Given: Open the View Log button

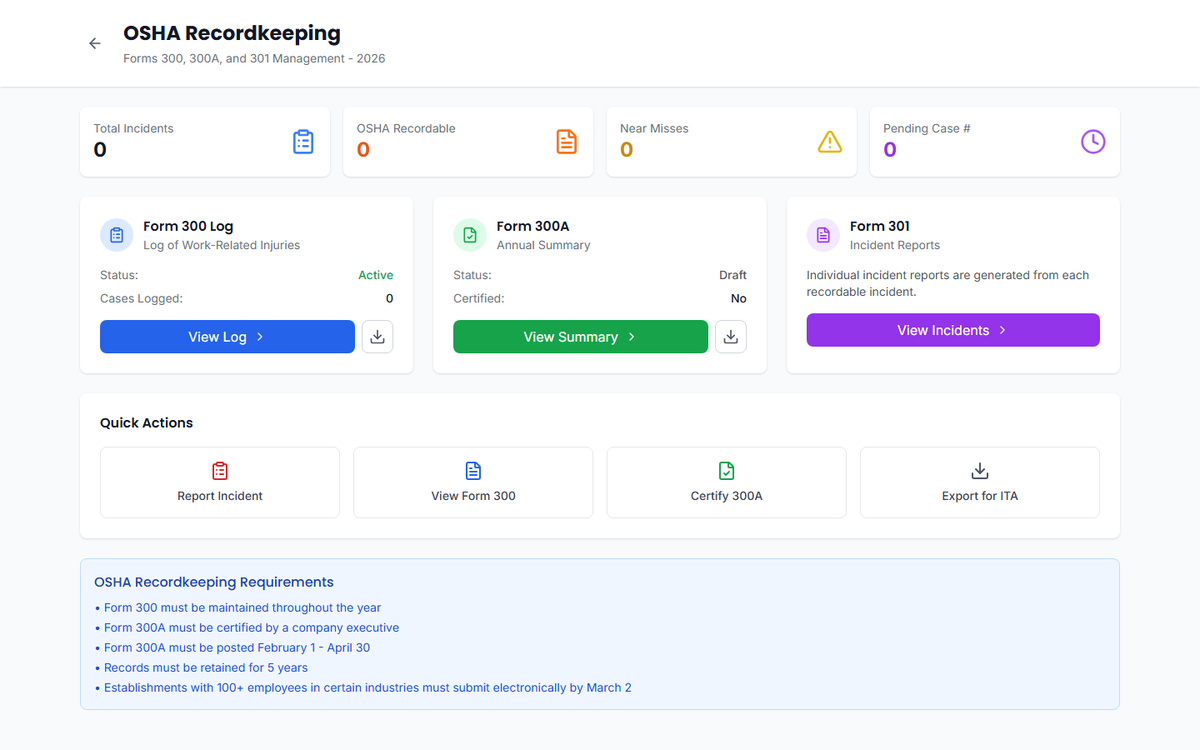Looking at the screenshot, I should 227,337.
